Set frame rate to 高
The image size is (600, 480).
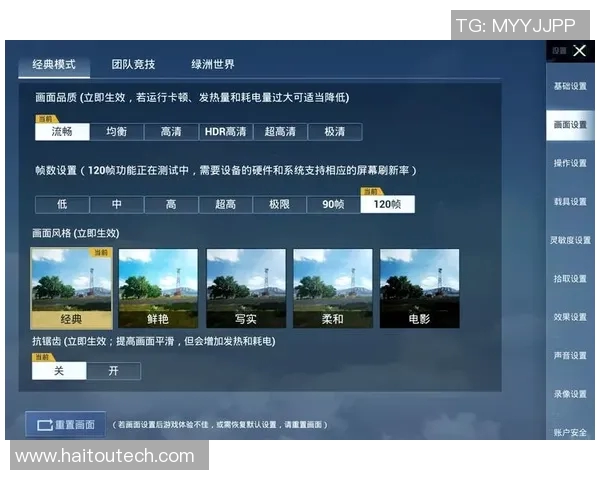pyautogui.click(x=171, y=204)
